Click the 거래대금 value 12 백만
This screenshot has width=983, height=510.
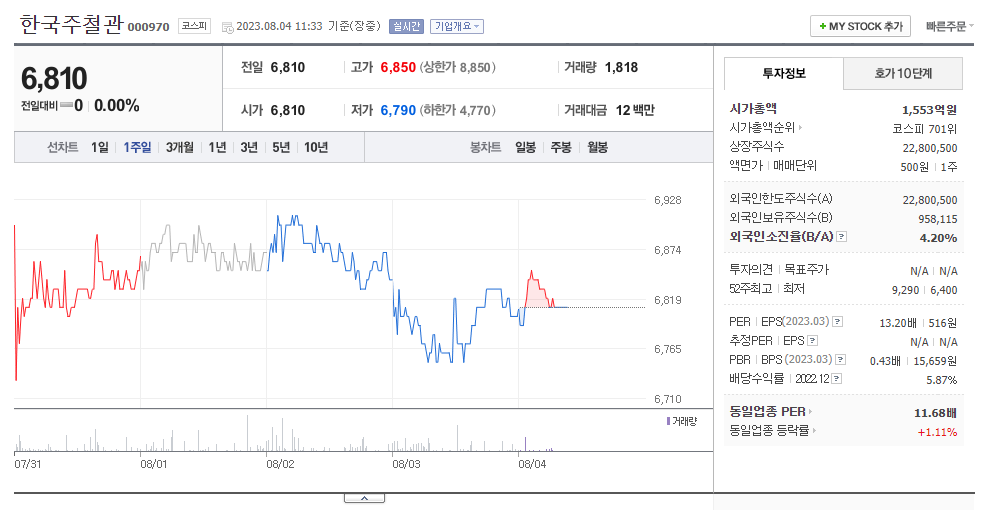point(635,110)
